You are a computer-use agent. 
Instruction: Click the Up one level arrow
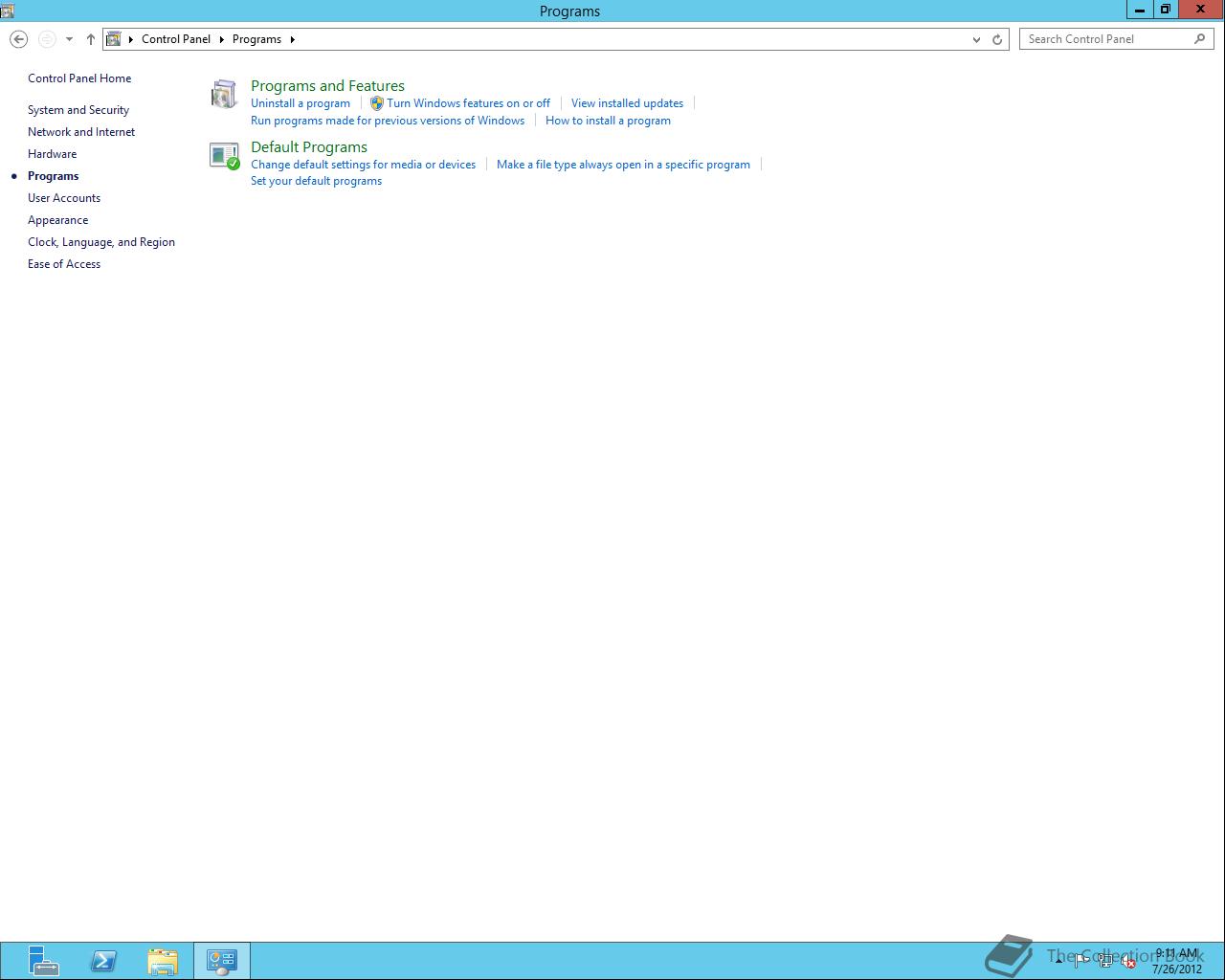(x=91, y=39)
